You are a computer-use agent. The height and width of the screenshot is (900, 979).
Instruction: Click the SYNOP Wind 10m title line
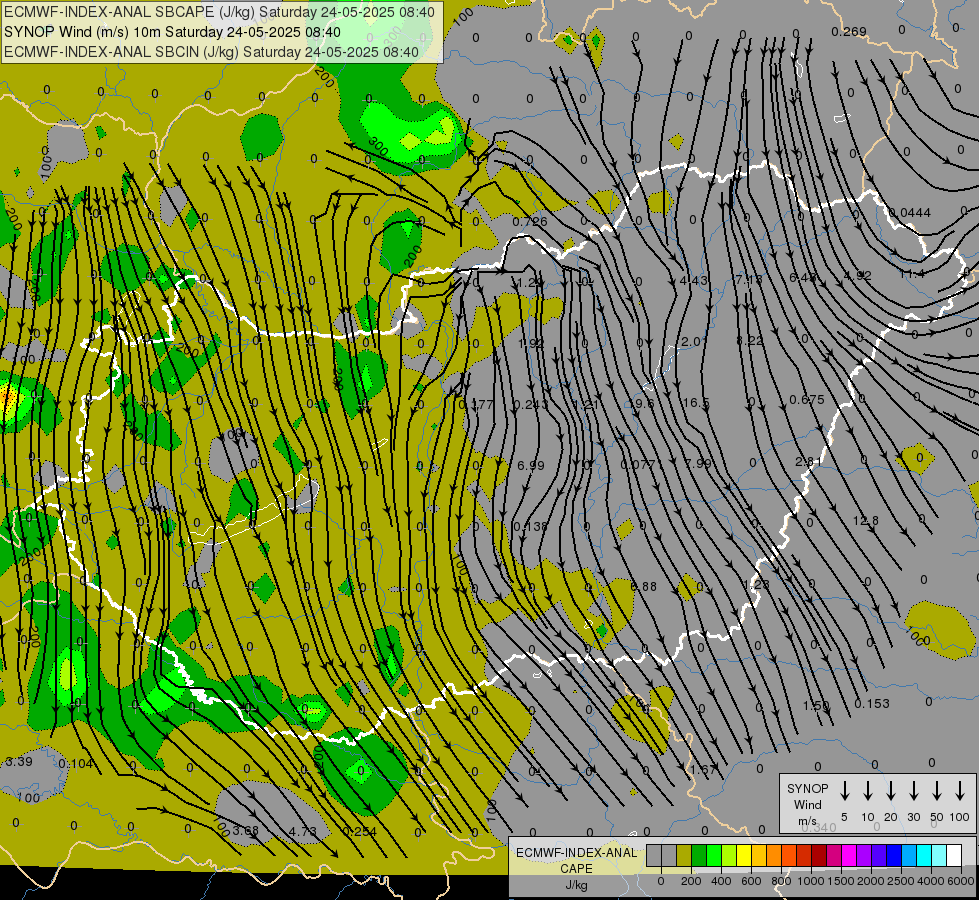(172, 32)
